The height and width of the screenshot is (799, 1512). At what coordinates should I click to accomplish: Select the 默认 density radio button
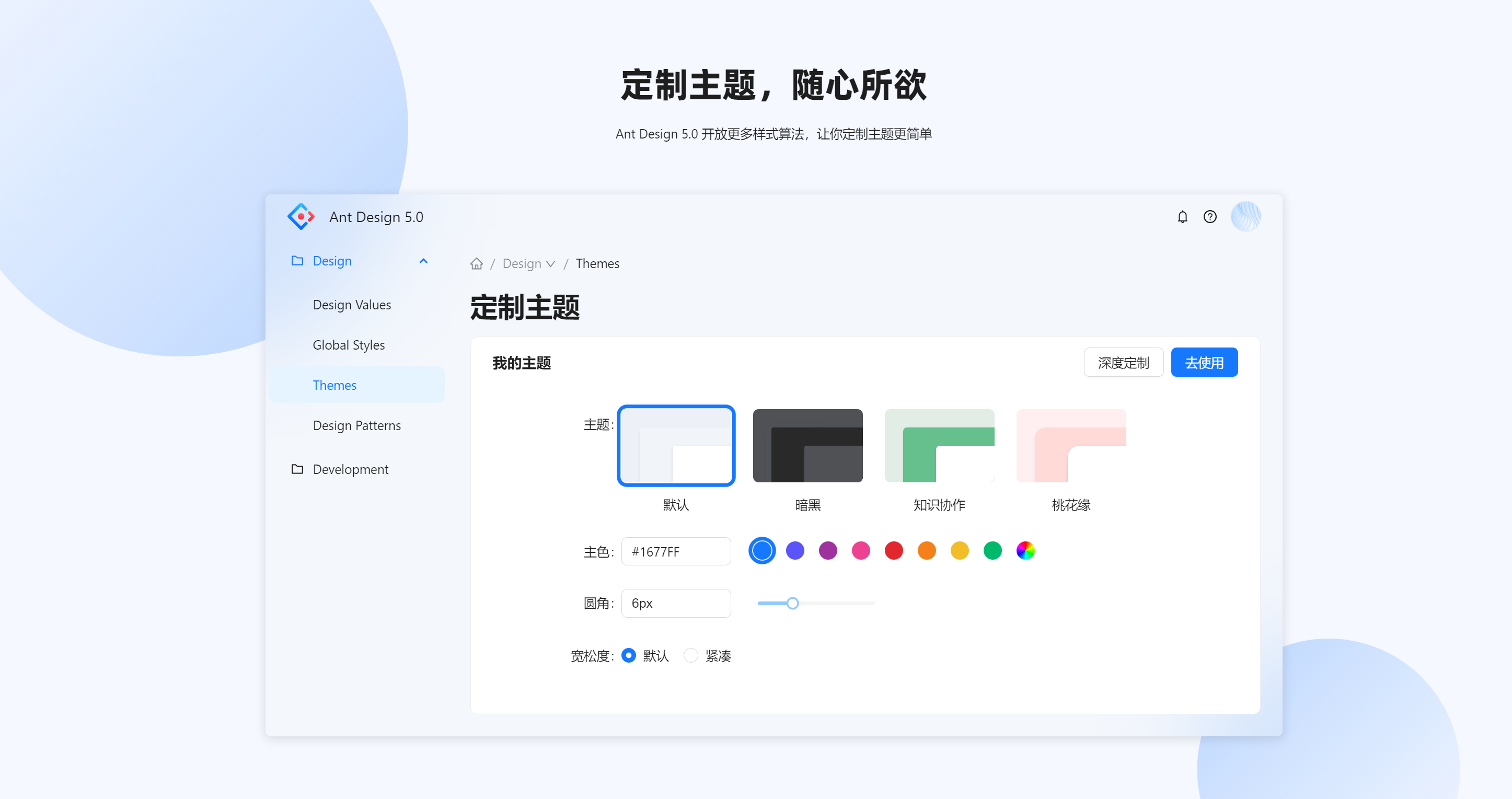(628, 655)
